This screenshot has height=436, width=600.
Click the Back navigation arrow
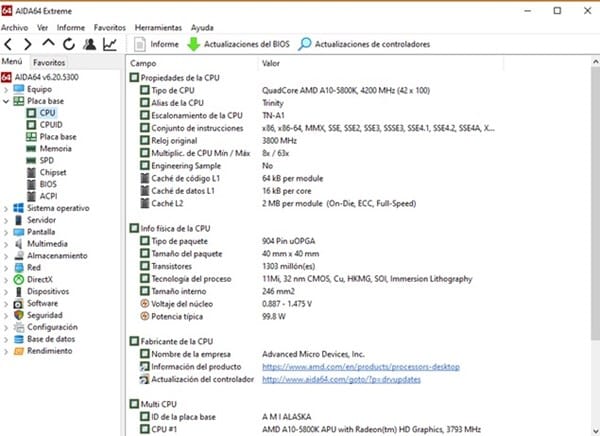point(8,44)
